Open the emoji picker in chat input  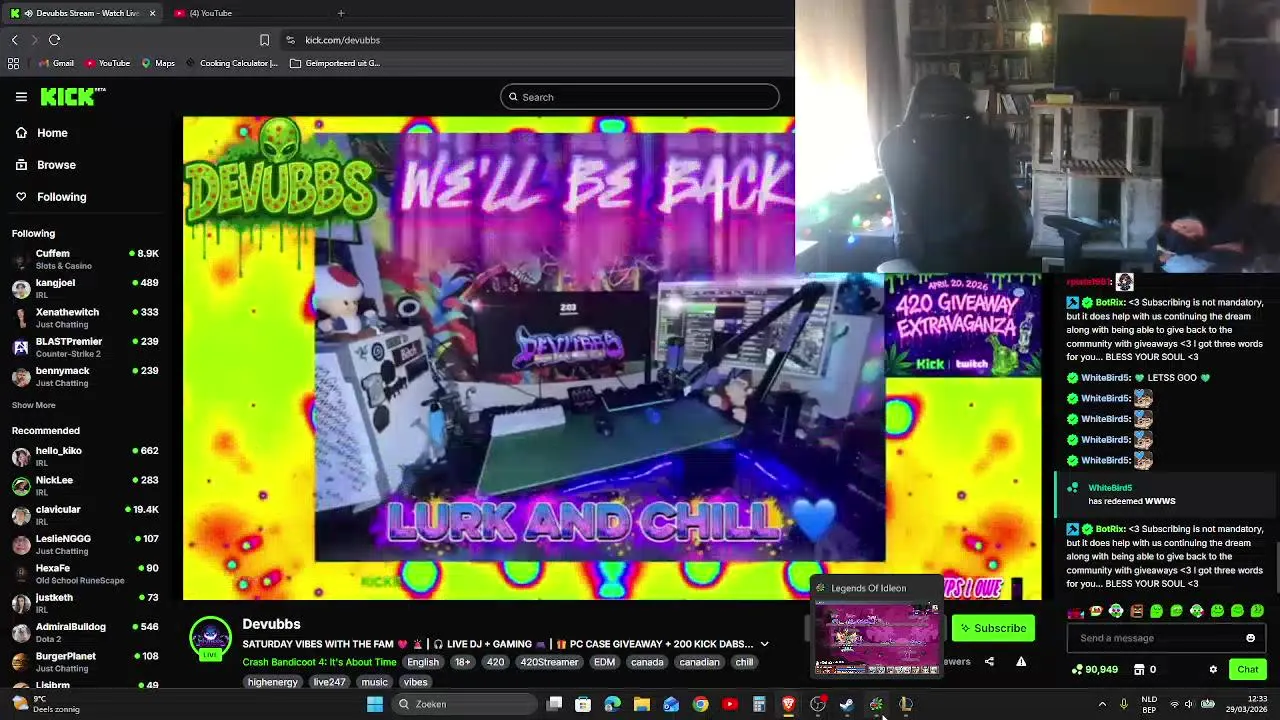(x=1250, y=638)
